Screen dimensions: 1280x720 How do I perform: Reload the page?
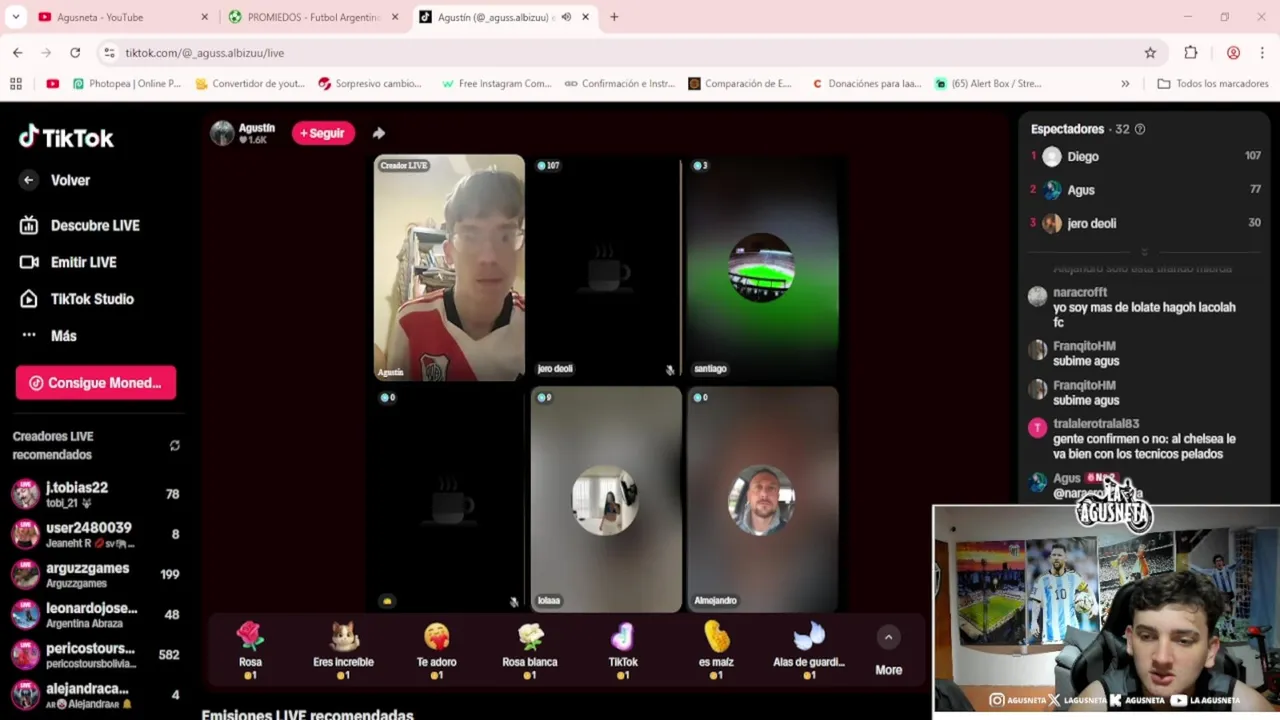point(75,53)
